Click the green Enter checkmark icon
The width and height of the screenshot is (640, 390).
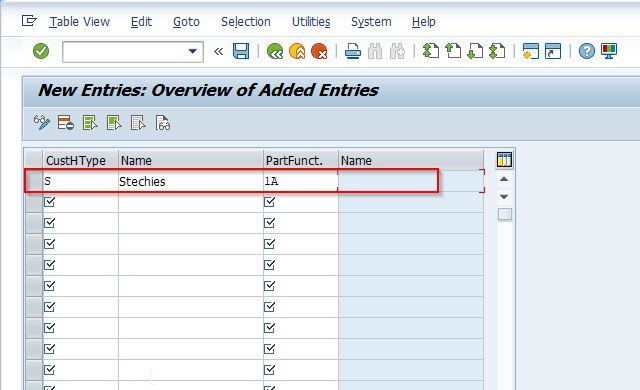(x=41, y=51)
